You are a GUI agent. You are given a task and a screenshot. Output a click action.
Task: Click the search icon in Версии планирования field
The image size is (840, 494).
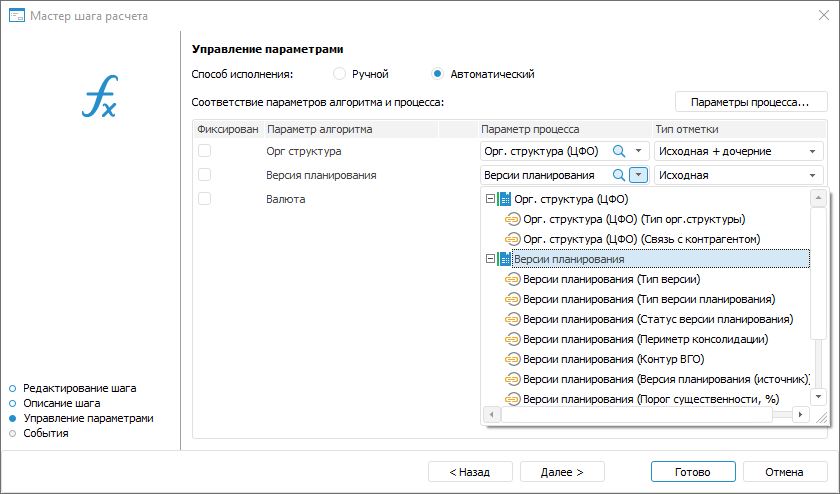click(619, 175)
